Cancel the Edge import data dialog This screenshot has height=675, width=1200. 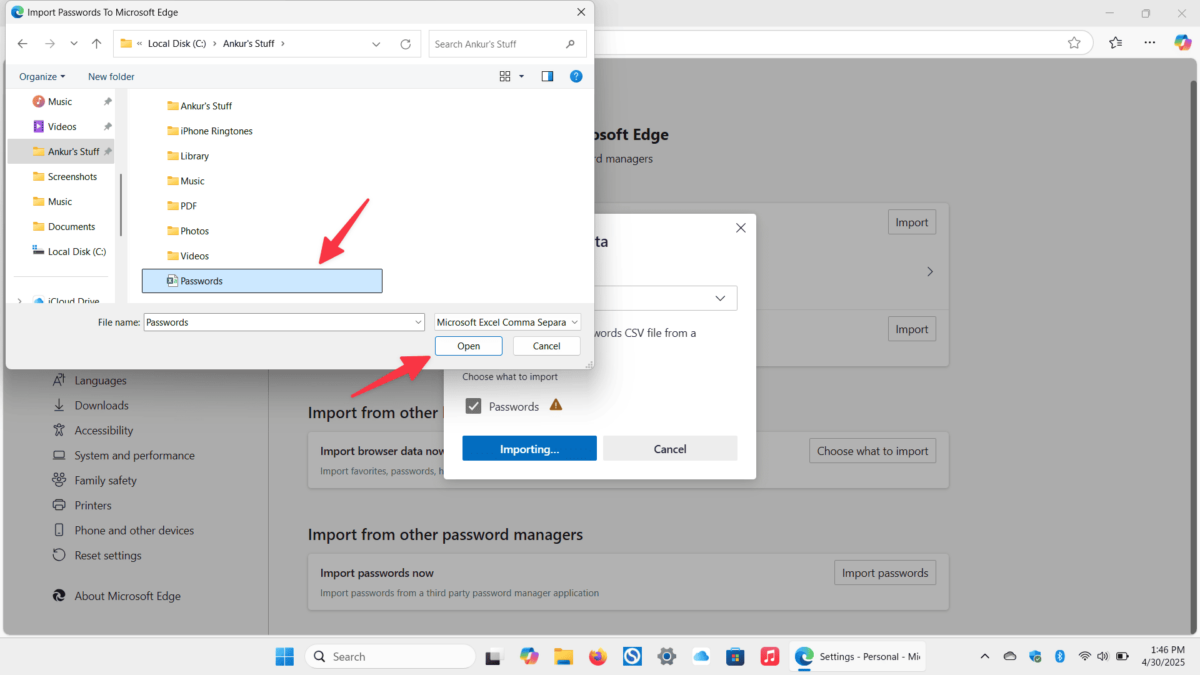pos(670,449)
